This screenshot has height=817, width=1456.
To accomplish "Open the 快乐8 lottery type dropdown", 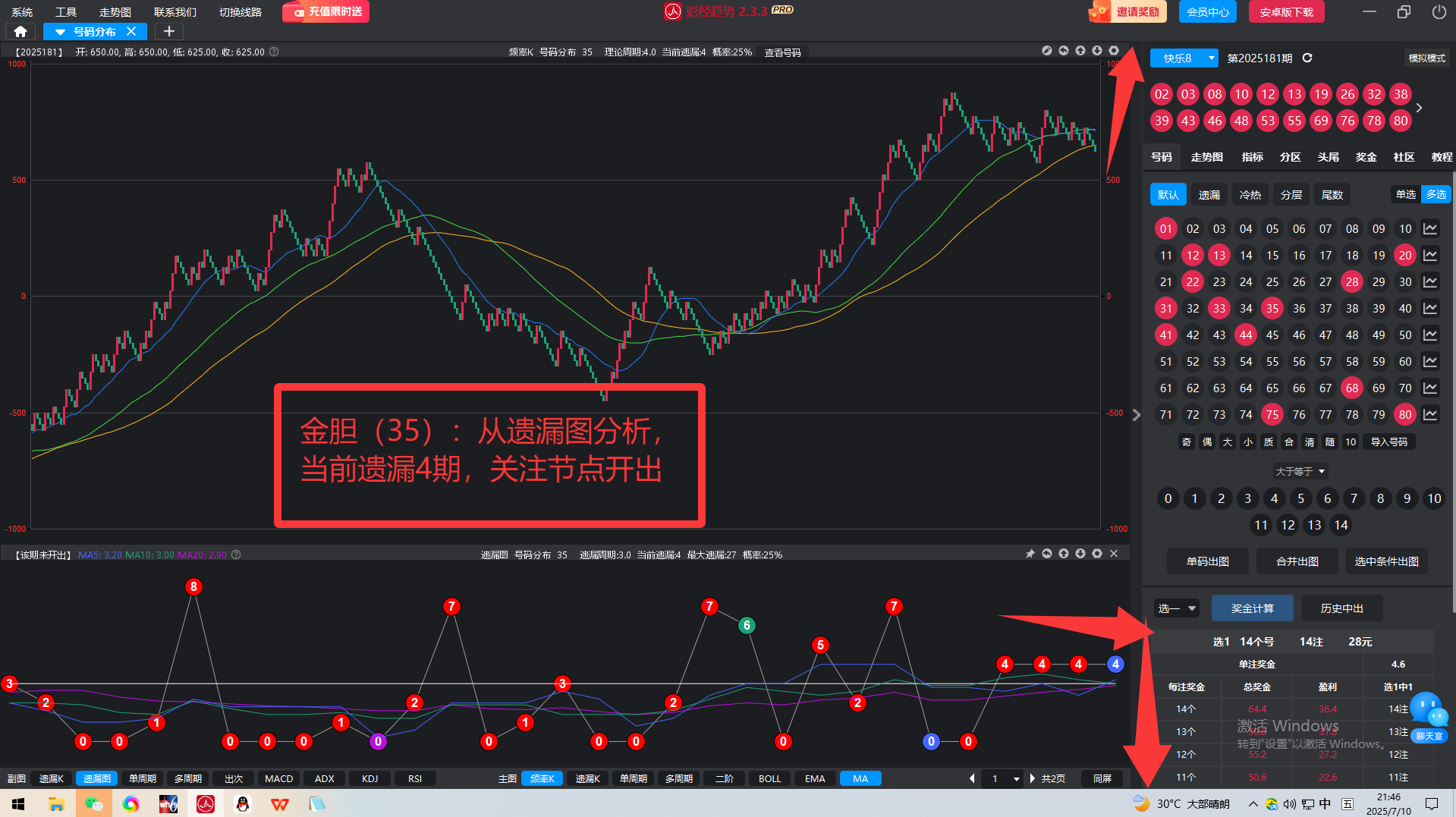I will [x=1184, y=58].
